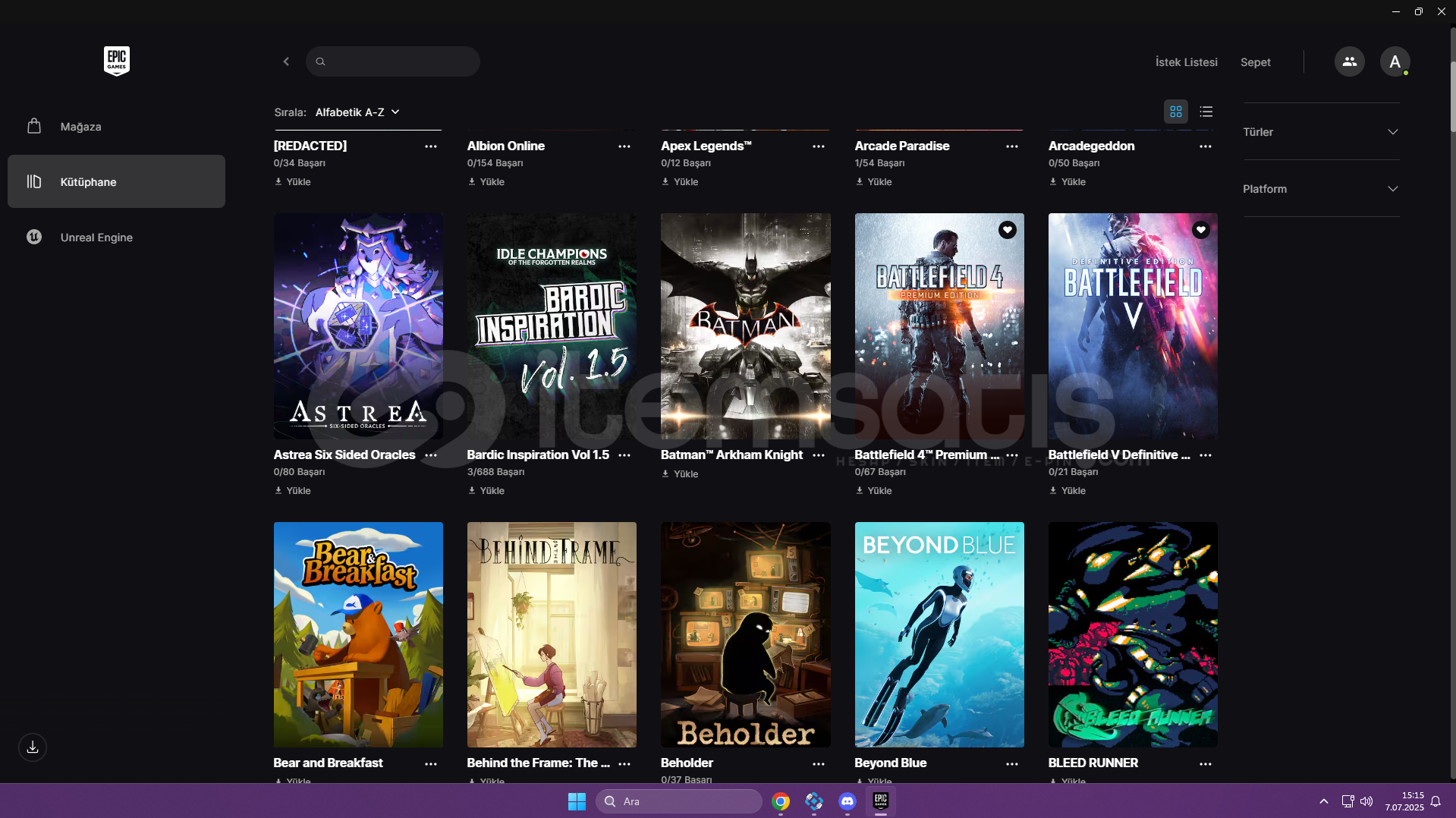
Task: Click Yükle under Battlefield V Definitive
Action: click(1067, 490)
